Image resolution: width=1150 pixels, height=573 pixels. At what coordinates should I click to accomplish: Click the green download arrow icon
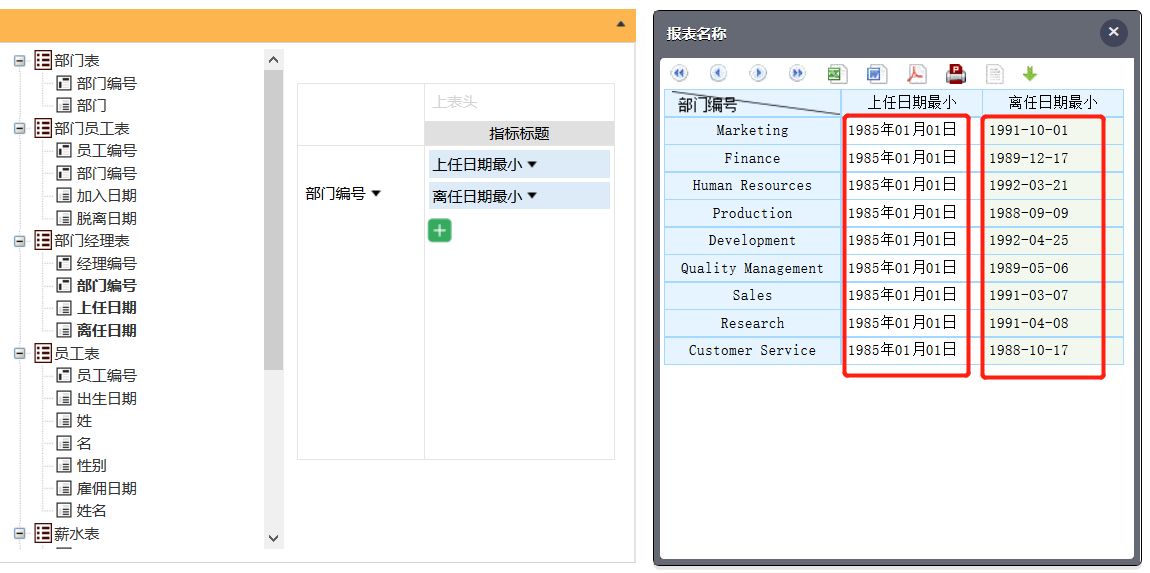point(1030,73)
